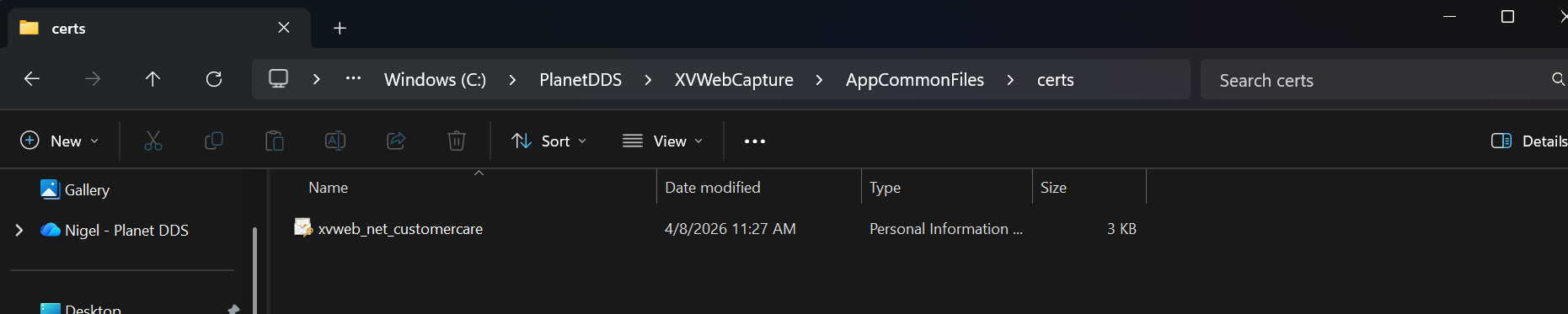
Task: Open the Sort options dropdown
Action: pos(549,141)
